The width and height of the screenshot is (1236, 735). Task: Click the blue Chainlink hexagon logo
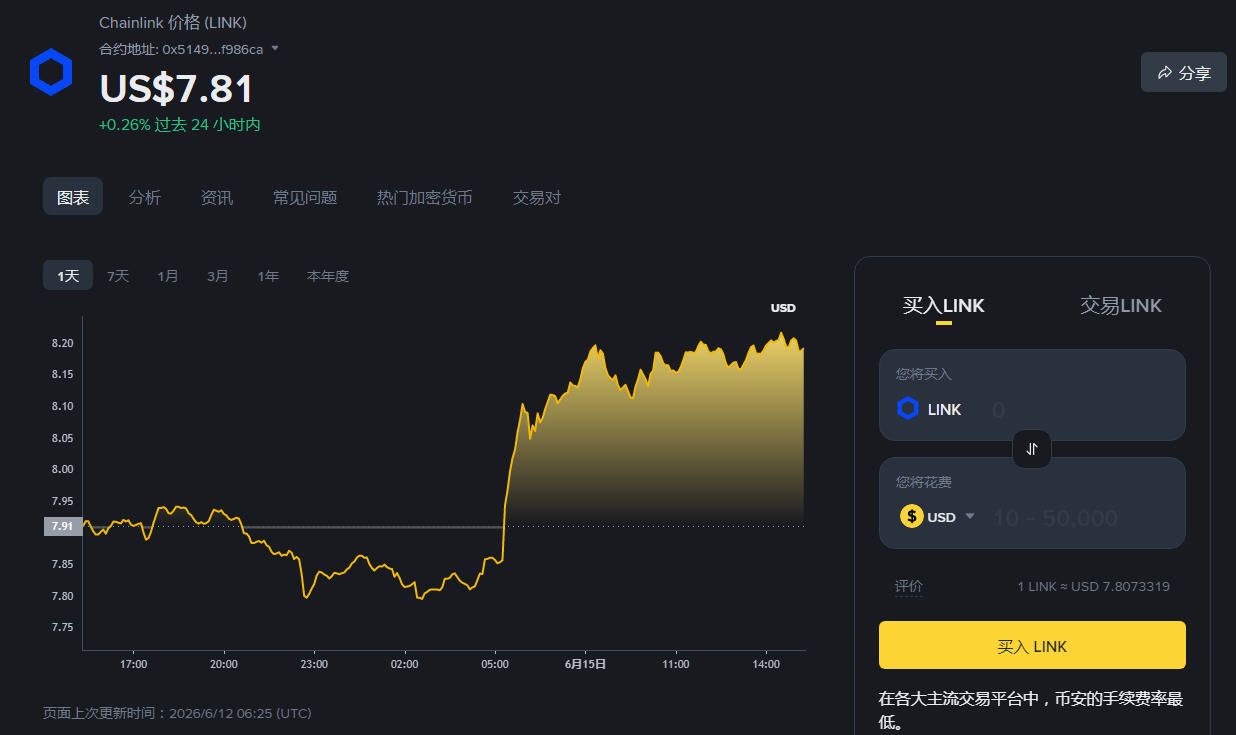(x=51, y=72)
